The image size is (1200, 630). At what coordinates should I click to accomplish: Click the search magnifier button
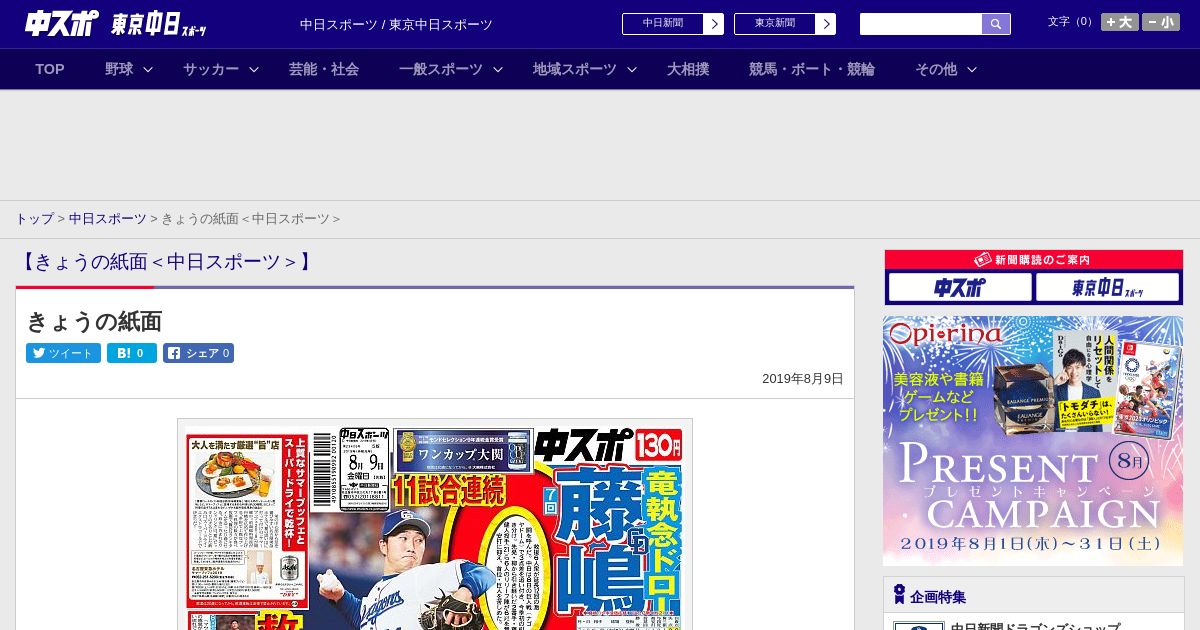tap(996, 24)
